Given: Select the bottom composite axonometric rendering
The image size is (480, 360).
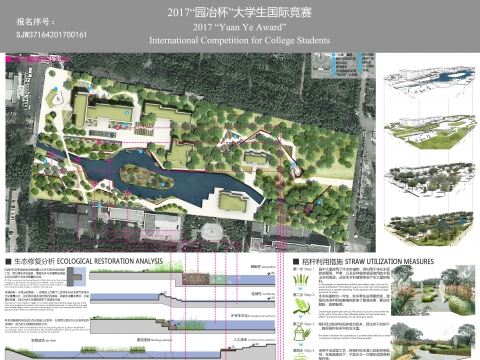Looking at the screenshot, I should 429,229.
